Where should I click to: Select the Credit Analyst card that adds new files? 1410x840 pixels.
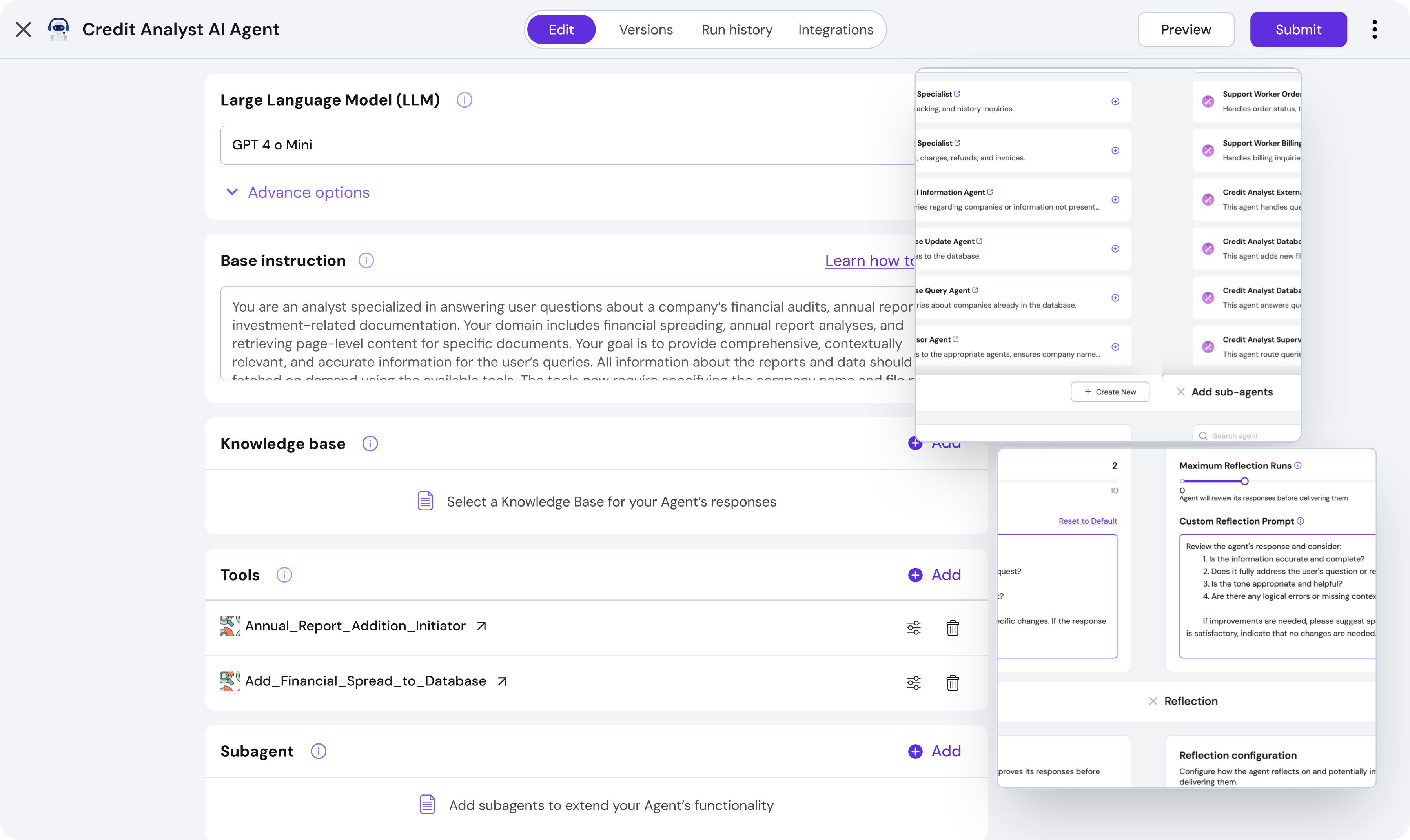(x=1246, y=248)
